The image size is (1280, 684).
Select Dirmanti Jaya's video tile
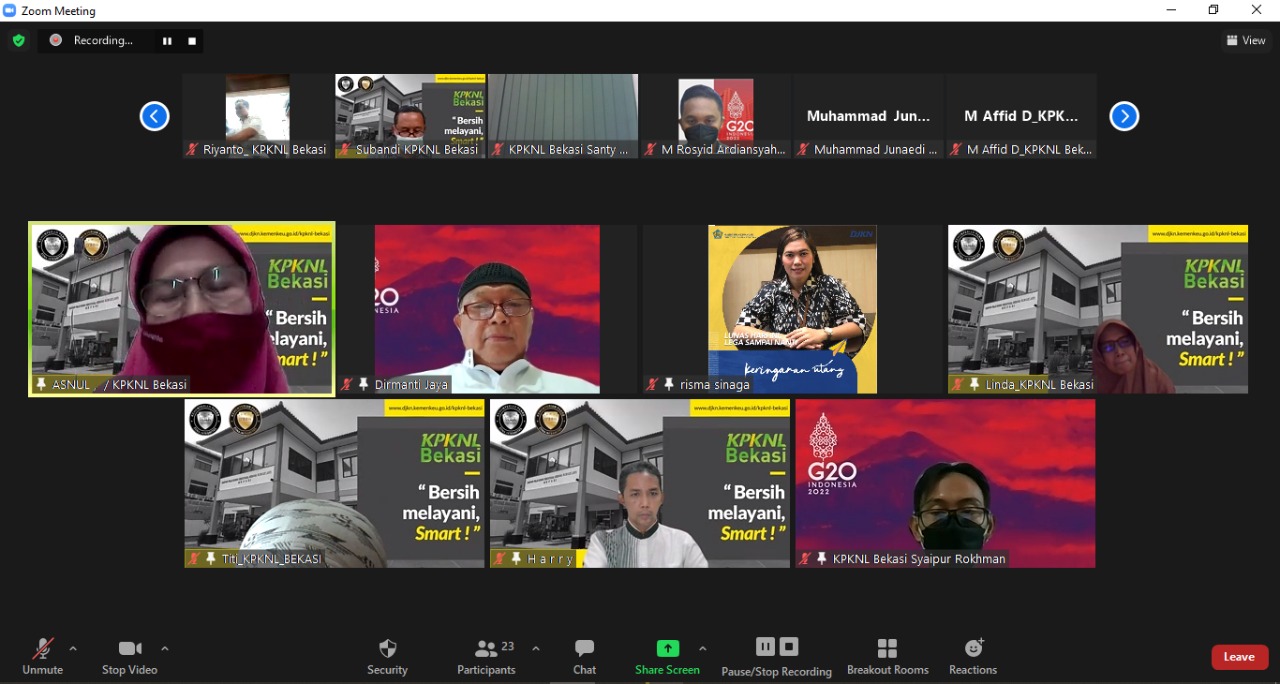point(487,308)
